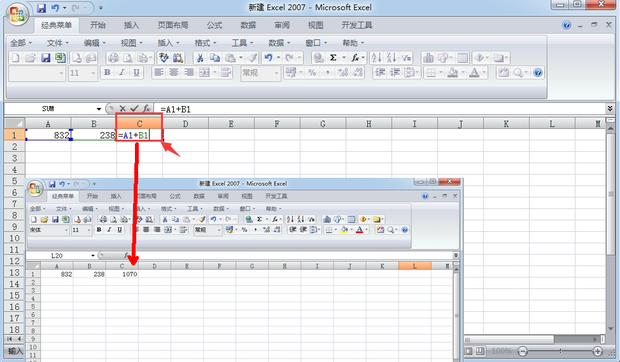Click the Chart wizard icon
Screen dimensions: 620x362
pos(428,58)
